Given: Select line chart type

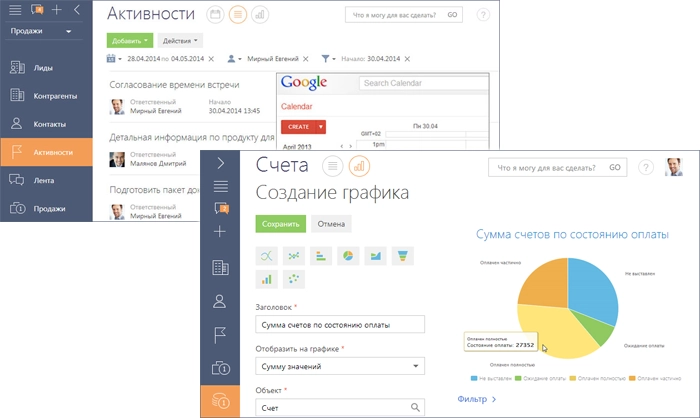Looking at the screenshot, I should tap(294, 256).
